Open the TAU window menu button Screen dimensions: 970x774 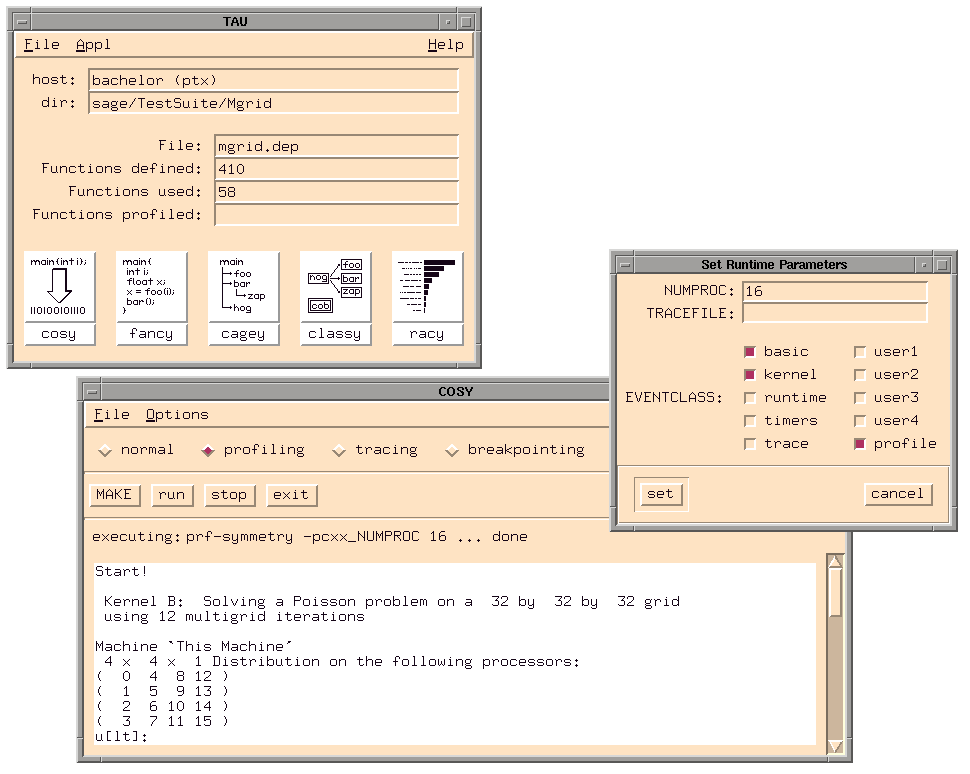(22, 22)
